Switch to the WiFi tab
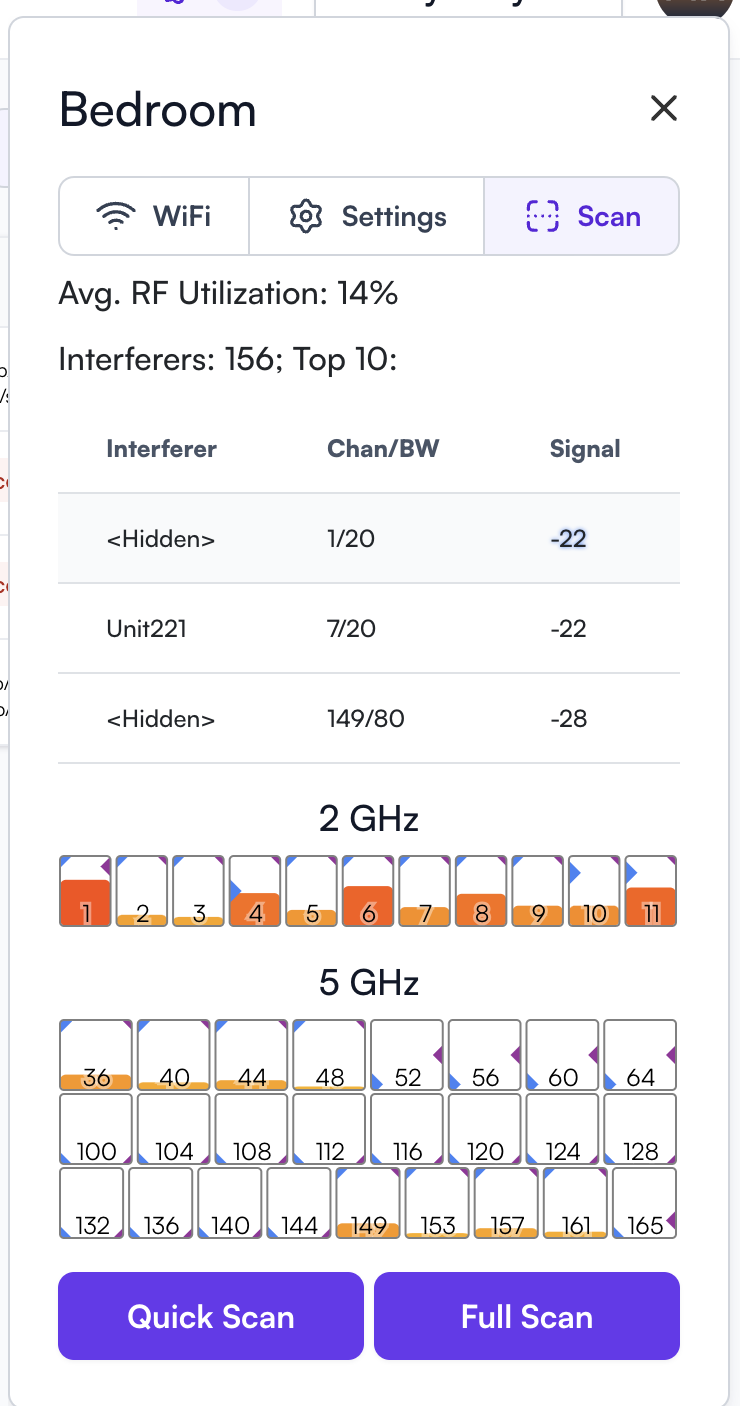The image size is (740, 1406). (154, 216)
